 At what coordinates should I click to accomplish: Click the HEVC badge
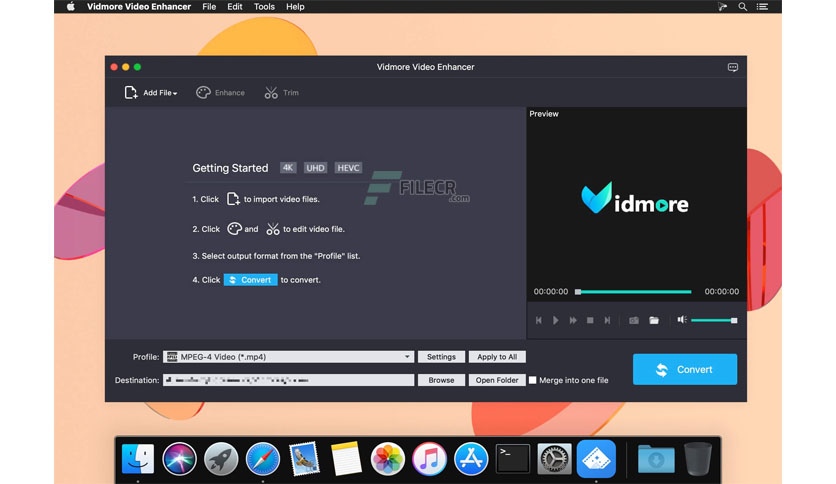point(348,168)
